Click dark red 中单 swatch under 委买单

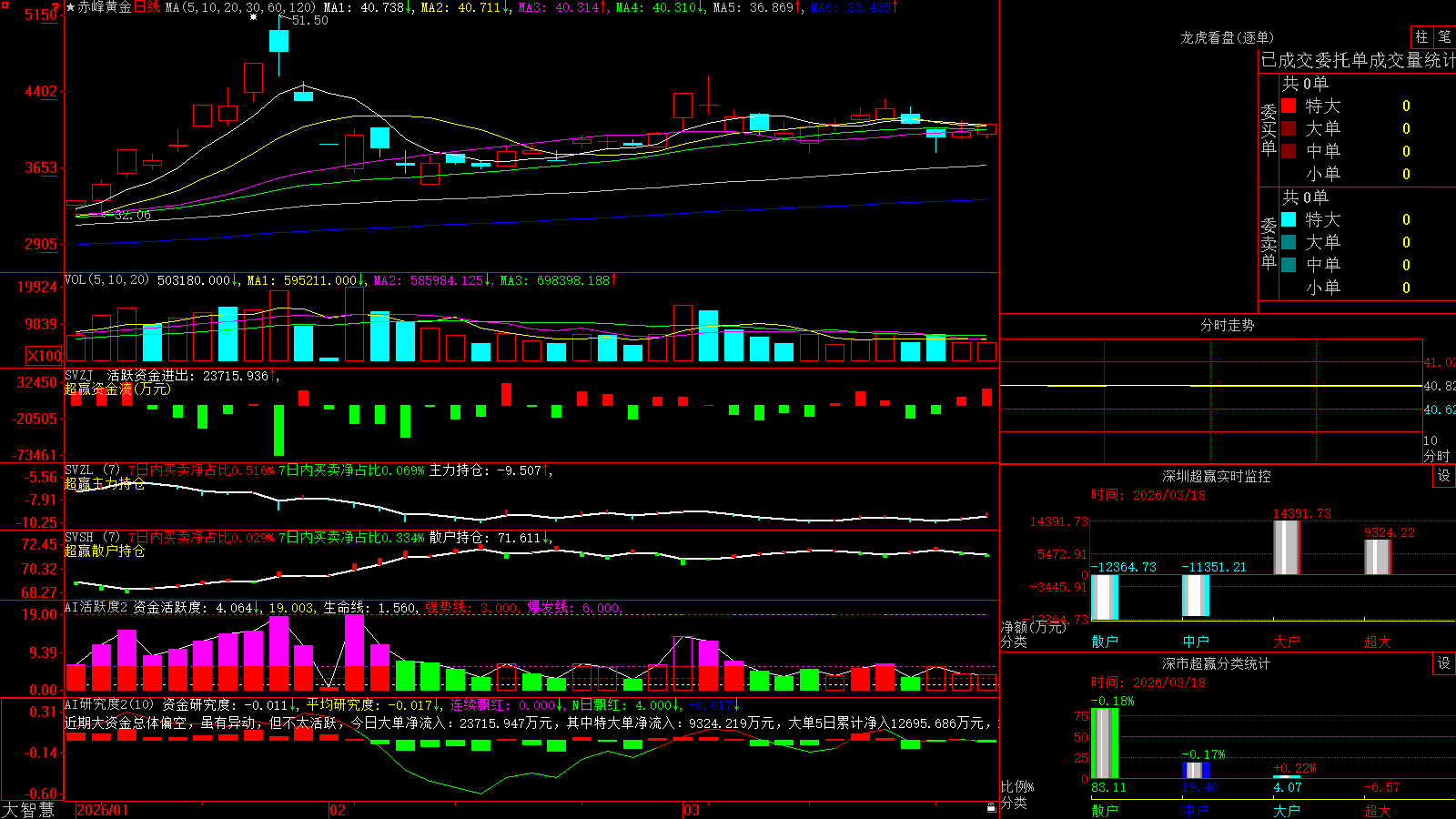1289,151
